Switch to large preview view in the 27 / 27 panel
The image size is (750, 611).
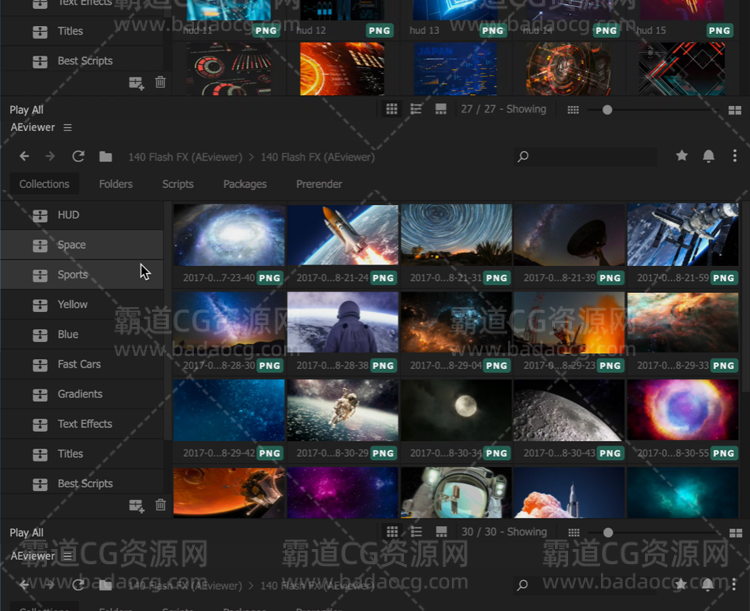(441, 109)
